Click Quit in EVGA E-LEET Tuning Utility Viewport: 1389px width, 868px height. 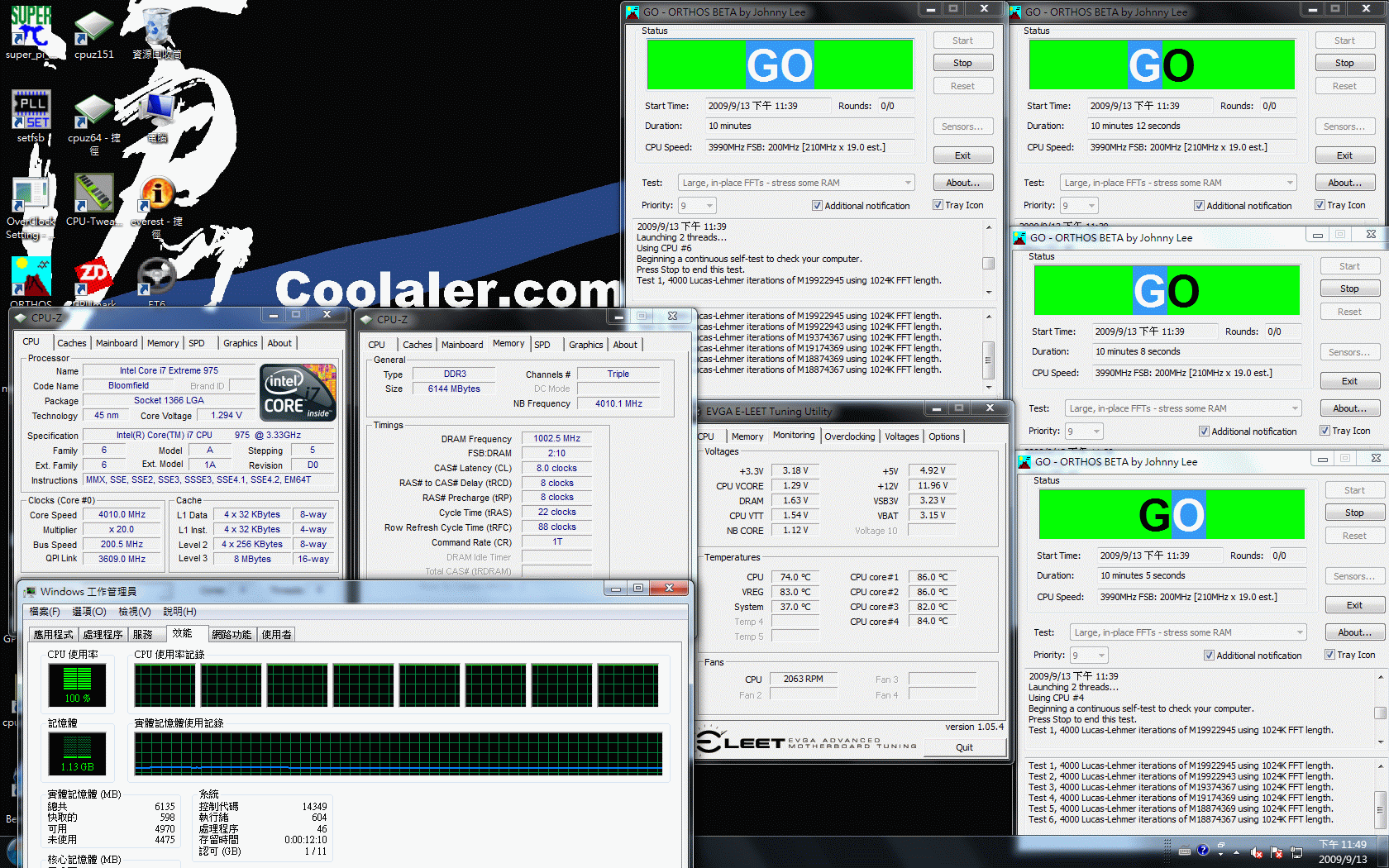pos(964,747)
